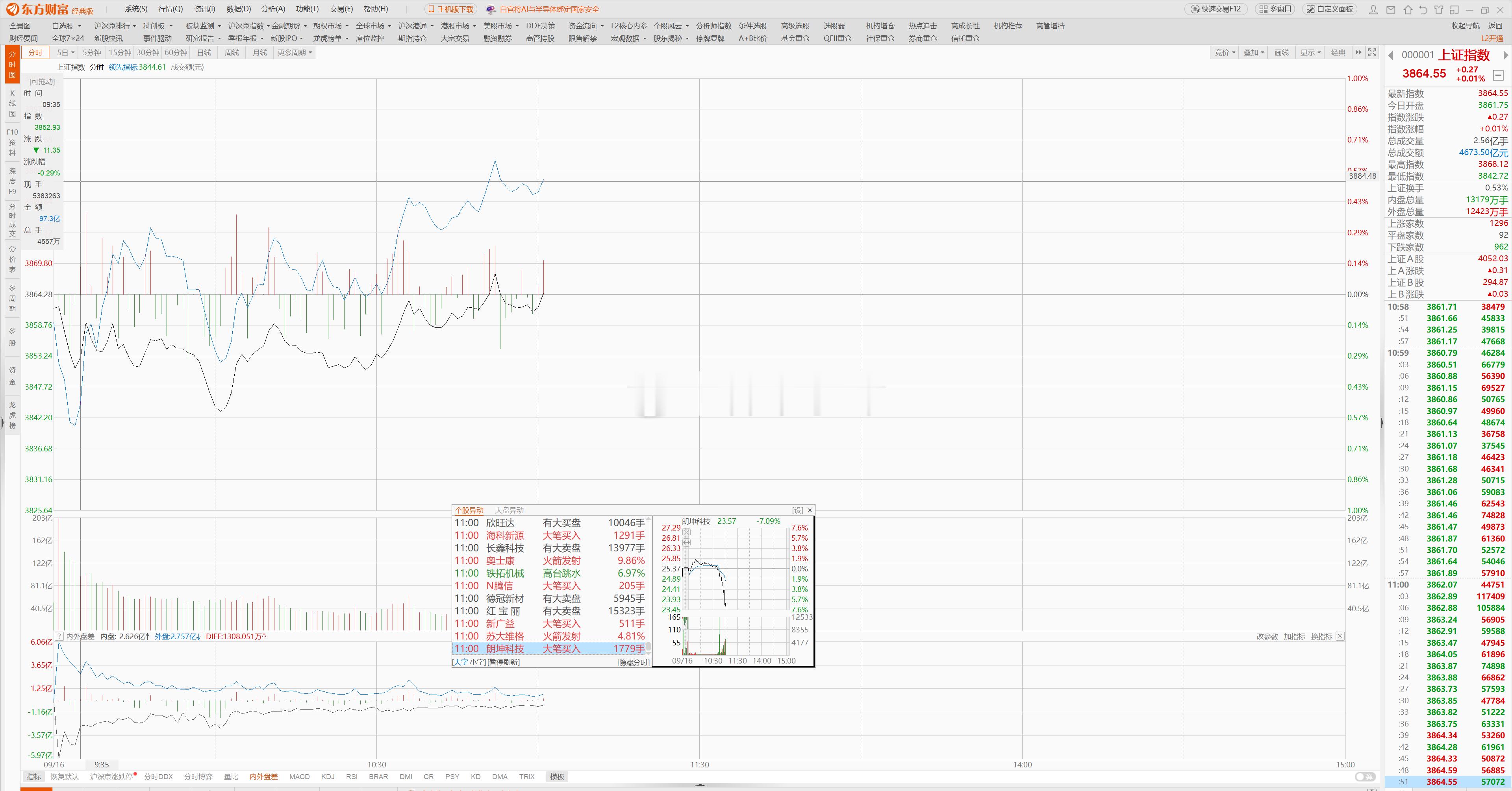Screen dimensions: 1512x791
Task: Open the 系统(S) menu
Action: 136,9
